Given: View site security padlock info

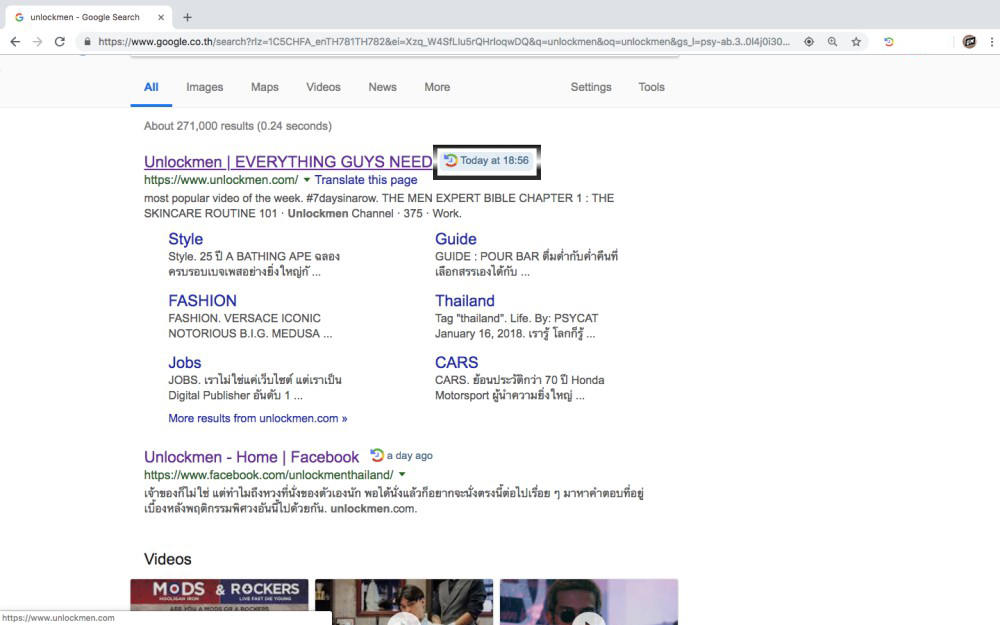Looking at the screenshot, I should pyautogui.click(x=87, y=42).
